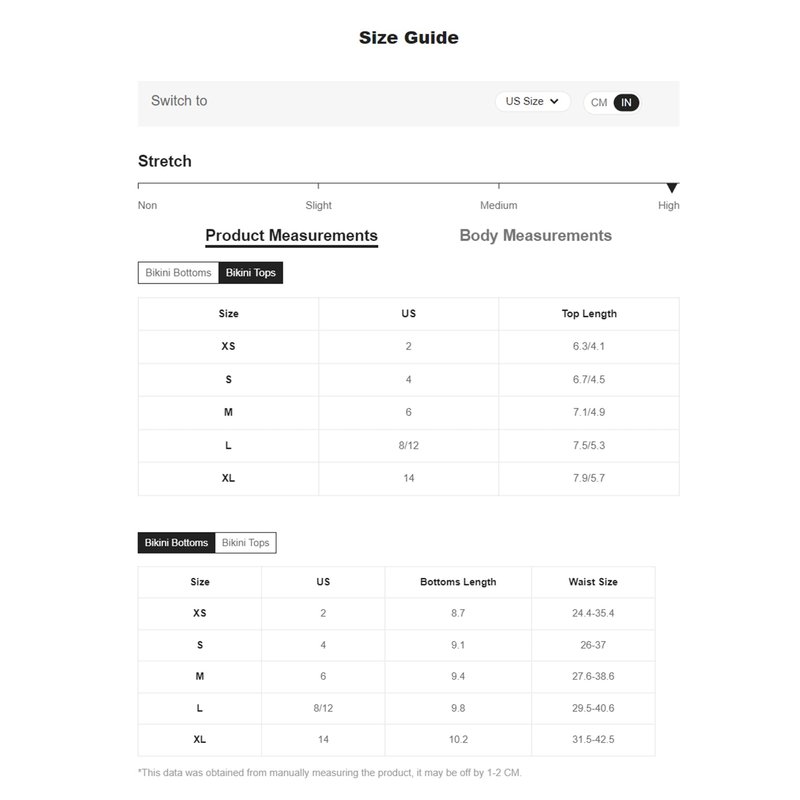The image size is (800, 800).
Task: Select the XS row in Bikini Tops table
Action: pyautogui.click(x=408, y=346)
